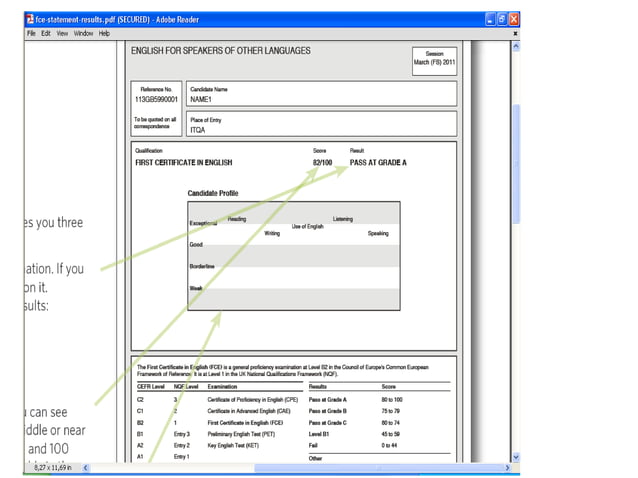Click the Level B1 result entry
This screenshot has width=638, height=478.
click(319, 434)
